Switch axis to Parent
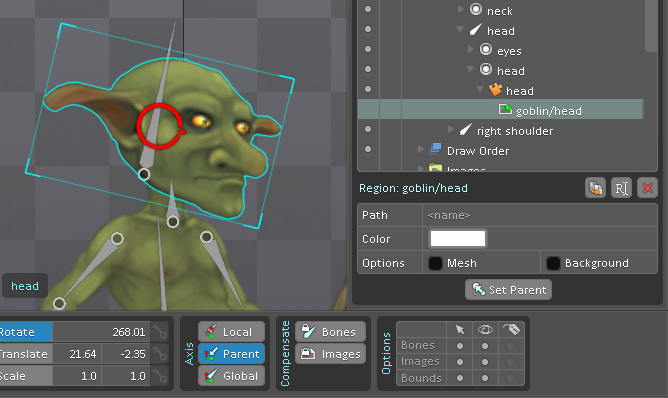Viewport: 668px width, 398px height. [x=231, y=354]
